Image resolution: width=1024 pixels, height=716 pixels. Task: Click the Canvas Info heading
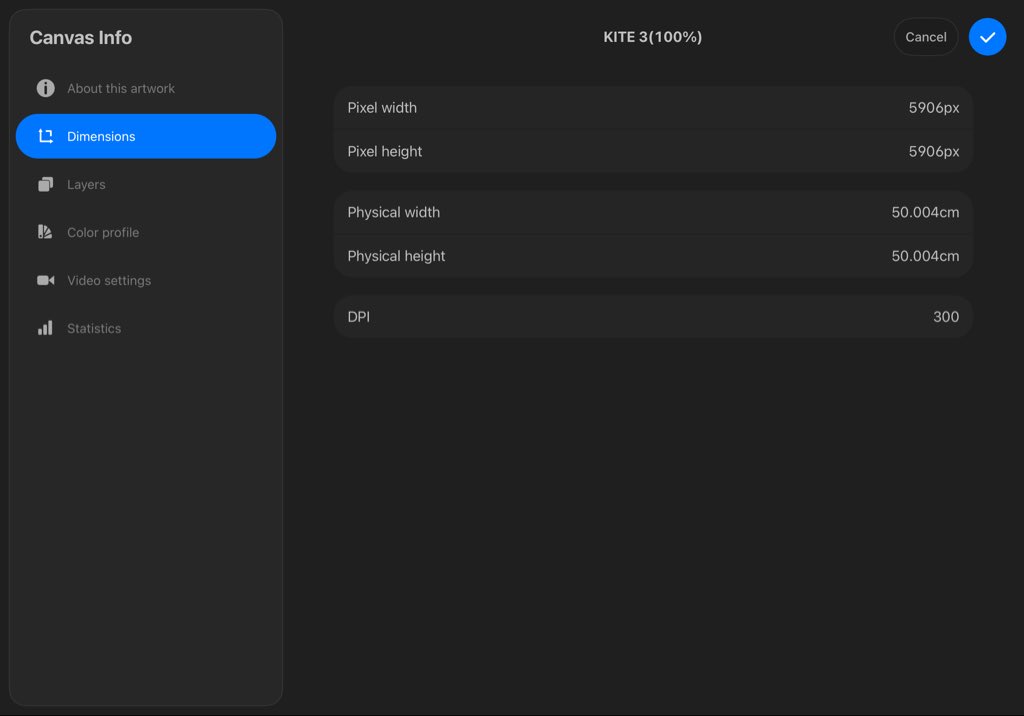click(x=81, y=38)
